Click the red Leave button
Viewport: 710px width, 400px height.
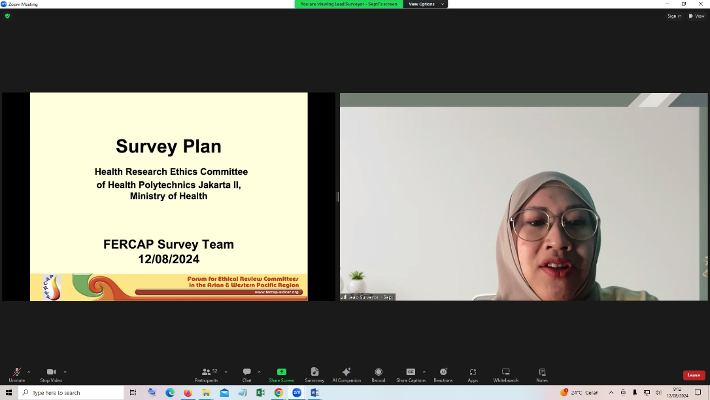pyautogui.click(x=694, y=375)
